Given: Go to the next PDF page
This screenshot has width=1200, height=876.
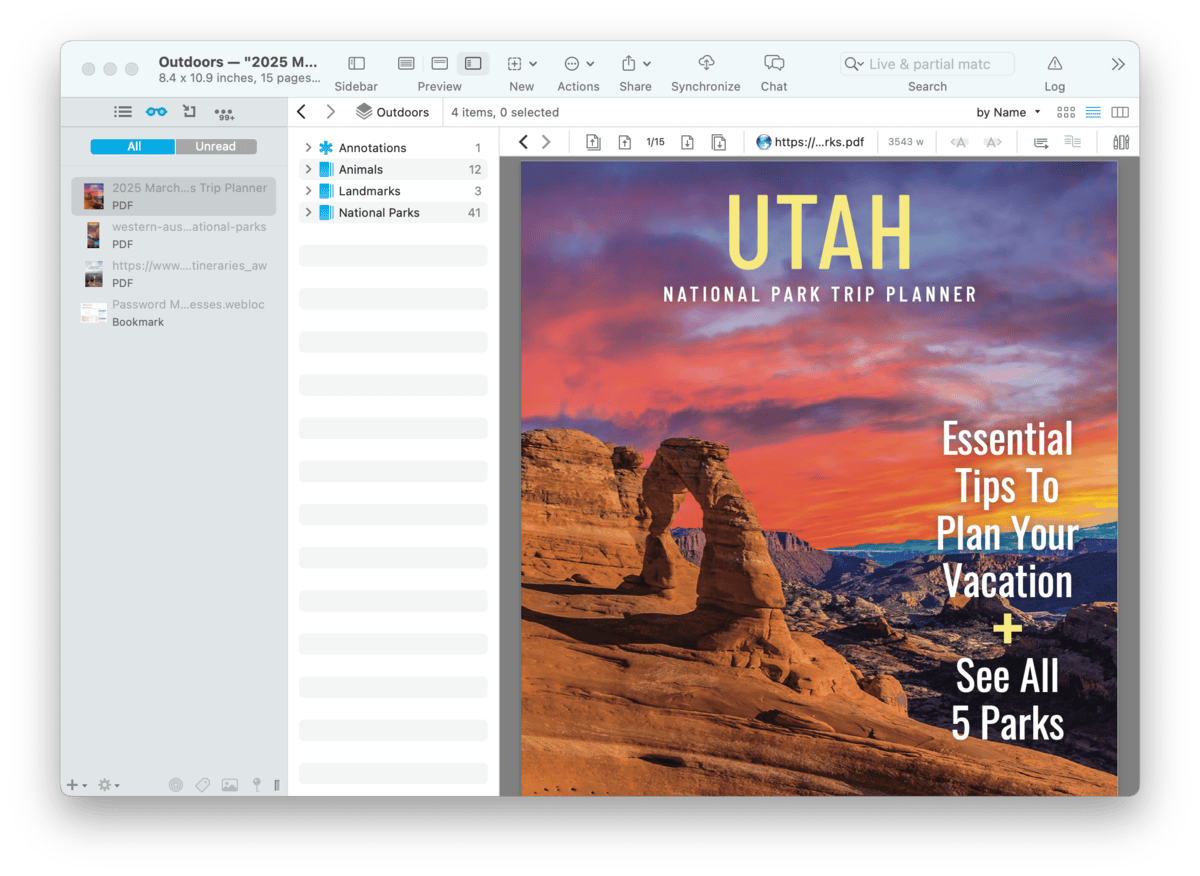Looking at the screenshot, I should 687,142.
